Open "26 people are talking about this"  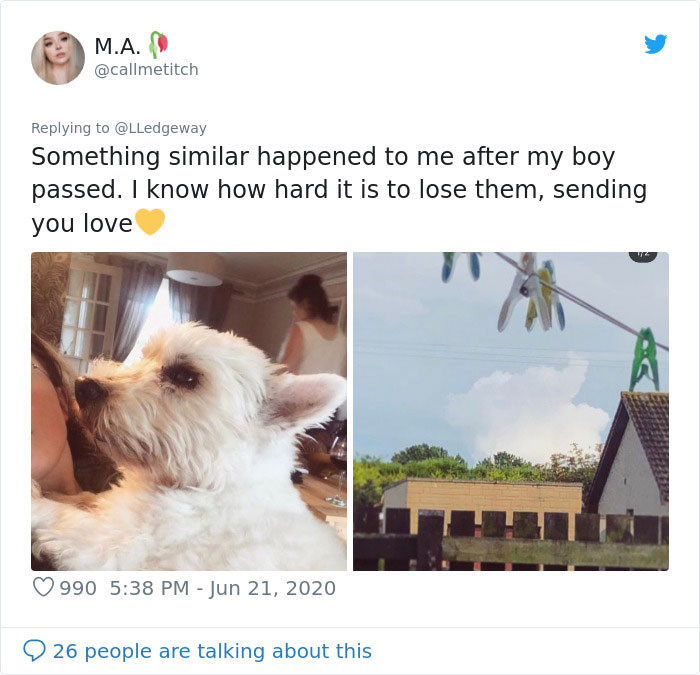(x=212, y=651)
